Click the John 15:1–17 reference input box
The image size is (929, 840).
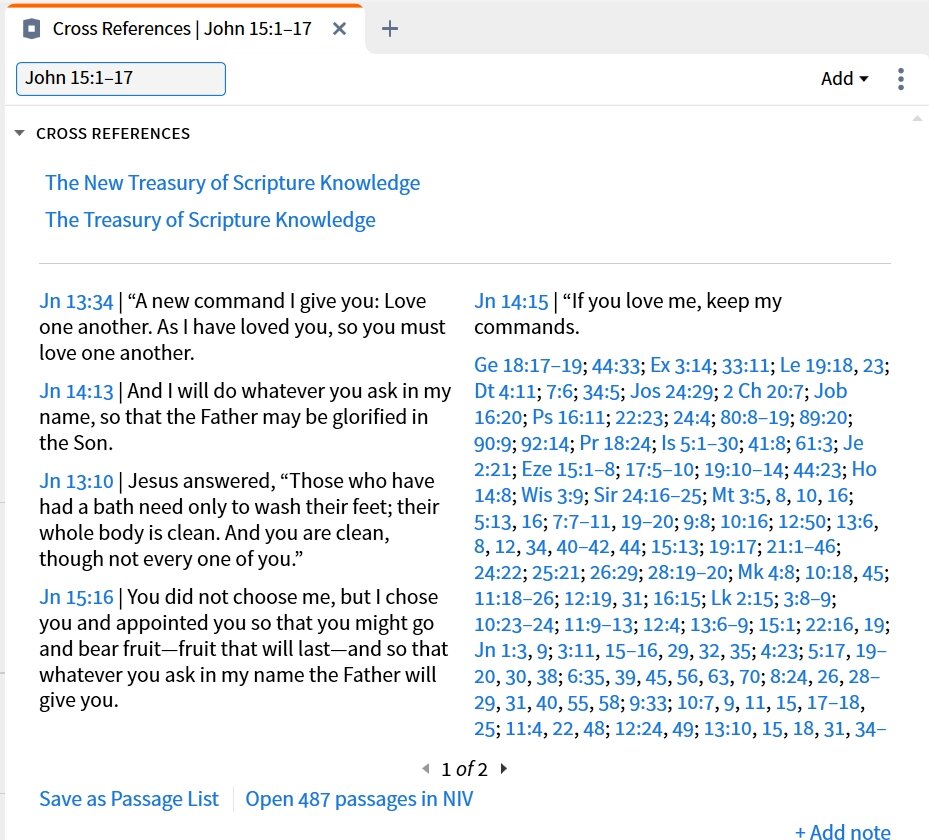pos(121,79)
